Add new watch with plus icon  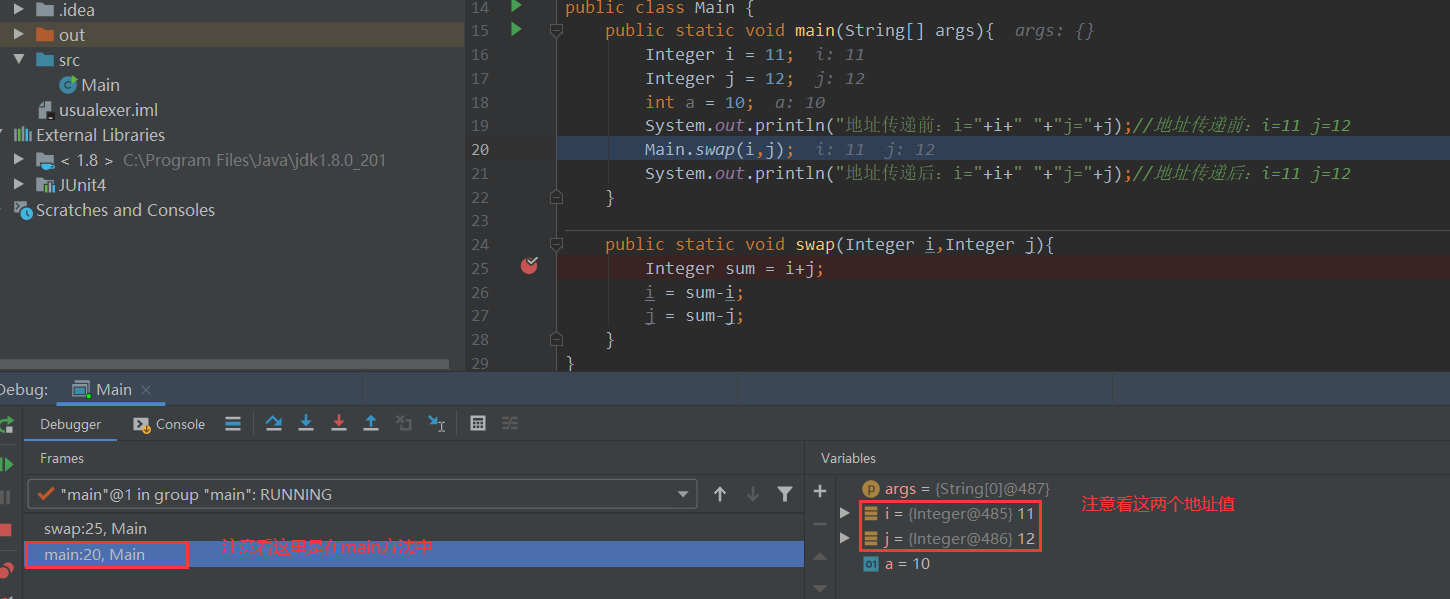tap(820, 491)
